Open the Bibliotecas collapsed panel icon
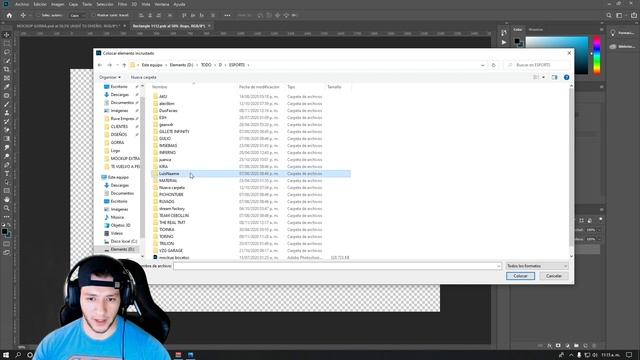This screenshot has height=360, width=640. [613, 47]
